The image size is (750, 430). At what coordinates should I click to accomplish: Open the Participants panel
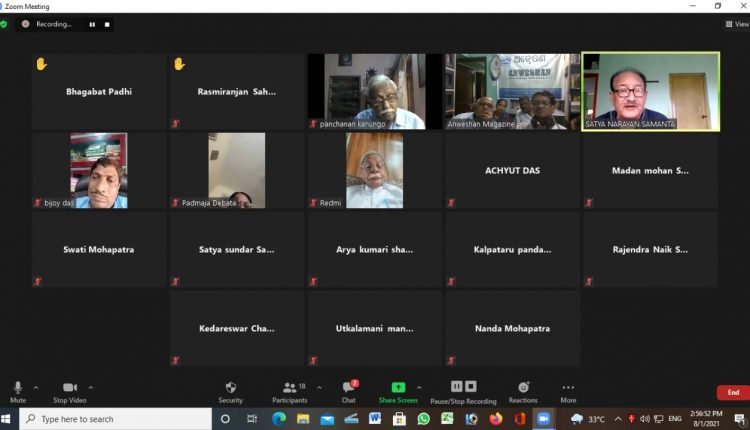pos(290,390)
